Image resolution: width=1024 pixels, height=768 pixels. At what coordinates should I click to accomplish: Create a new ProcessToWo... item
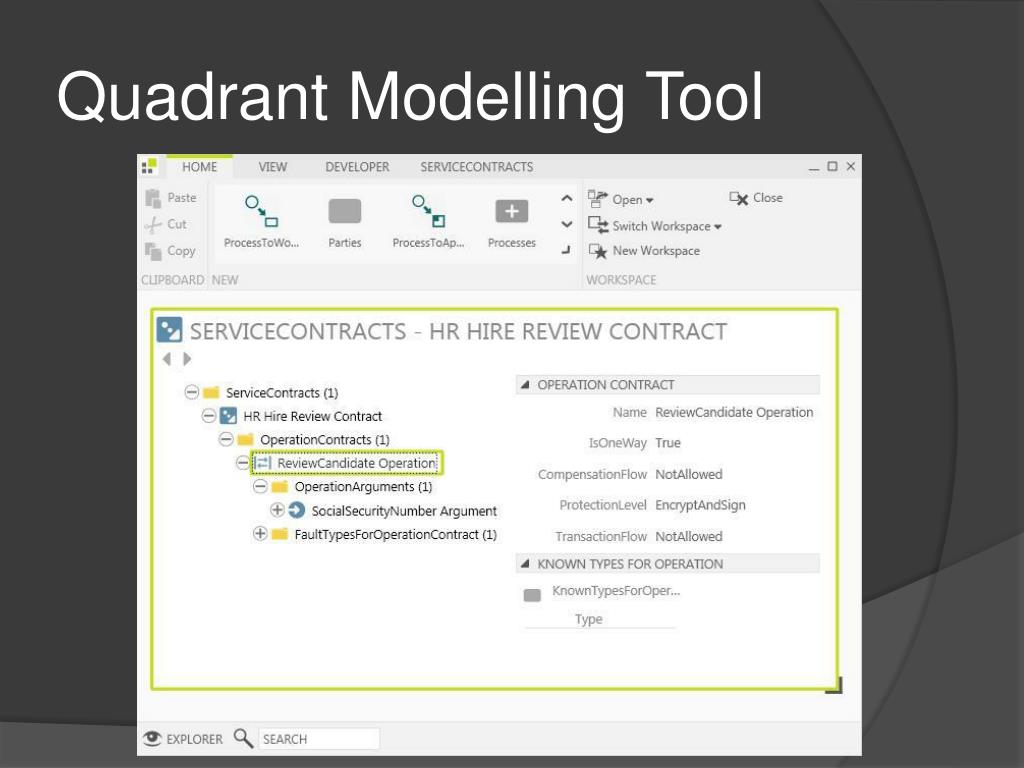coord(261,222)
